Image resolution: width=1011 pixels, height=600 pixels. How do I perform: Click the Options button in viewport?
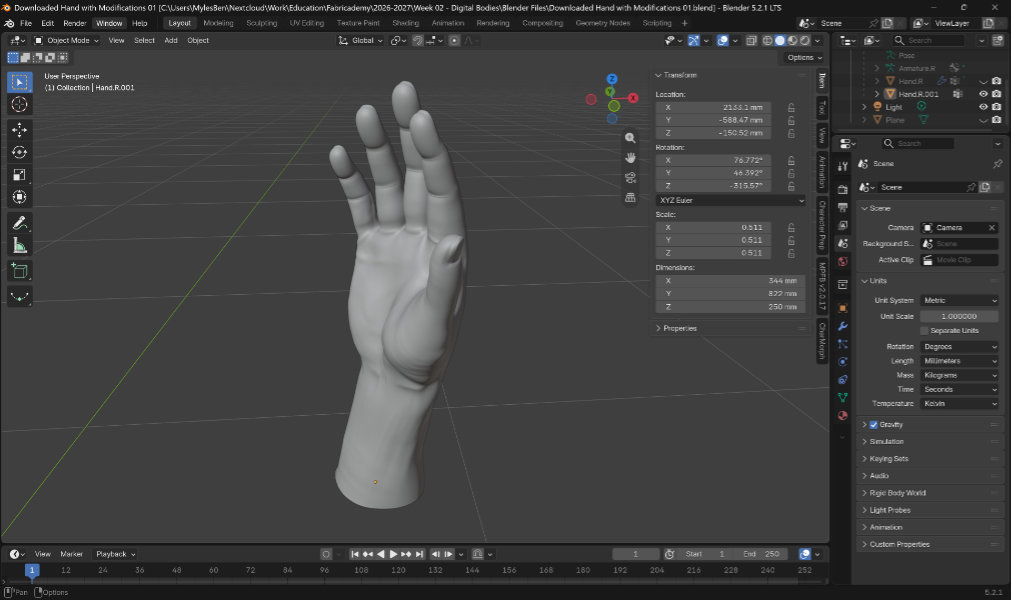point(805,57)
